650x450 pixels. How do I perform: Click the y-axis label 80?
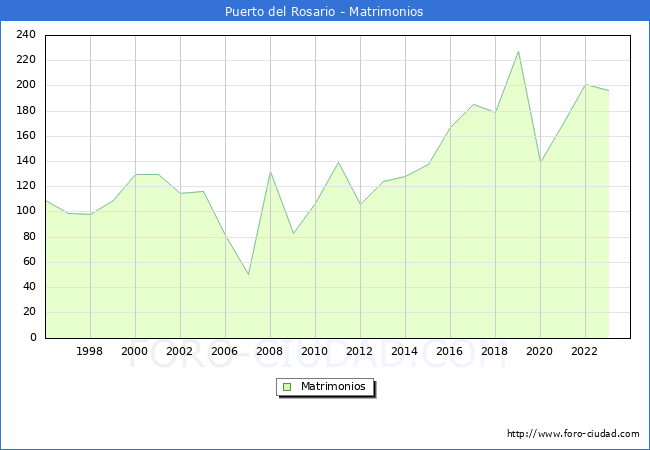point(29,237)
